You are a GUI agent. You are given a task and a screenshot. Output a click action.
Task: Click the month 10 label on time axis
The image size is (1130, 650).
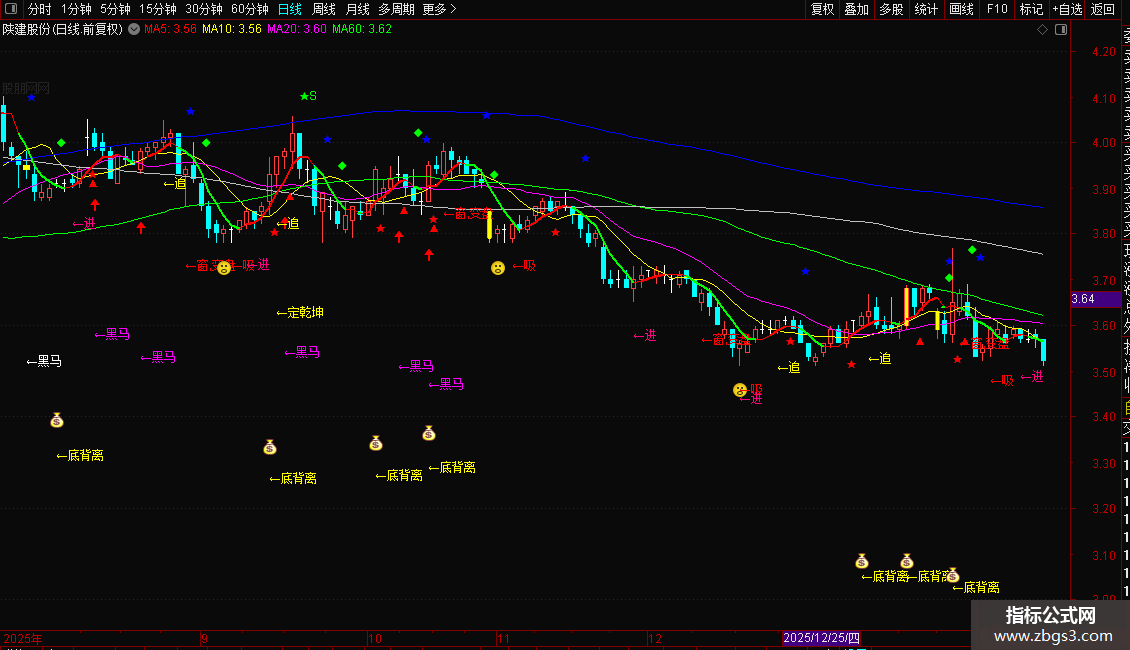coord(375,638)
